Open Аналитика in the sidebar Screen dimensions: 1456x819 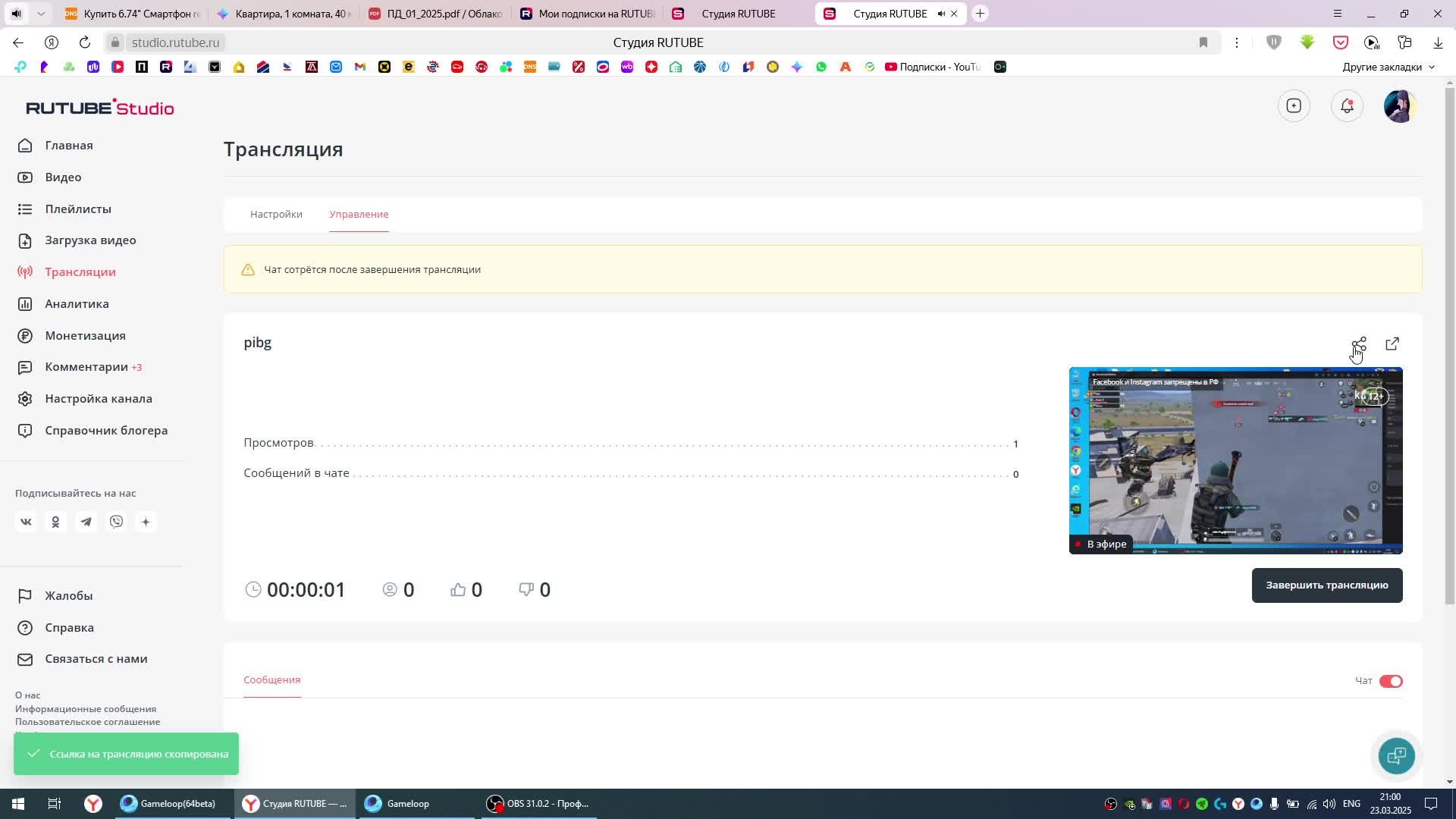pos(77,303)
